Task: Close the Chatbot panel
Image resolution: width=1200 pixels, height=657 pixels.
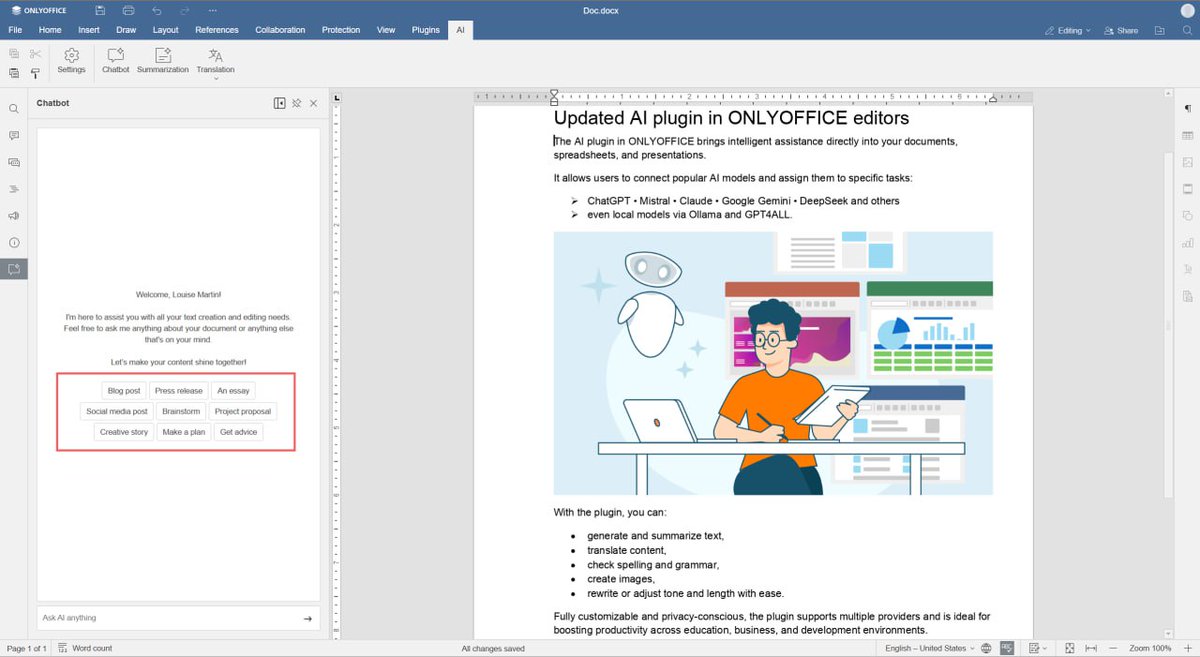Action: point(313,103)
